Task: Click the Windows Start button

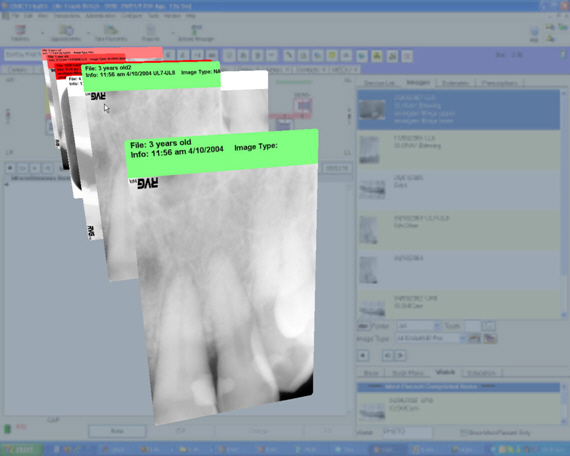Action: pyautogui.click(x=22, y=450)
